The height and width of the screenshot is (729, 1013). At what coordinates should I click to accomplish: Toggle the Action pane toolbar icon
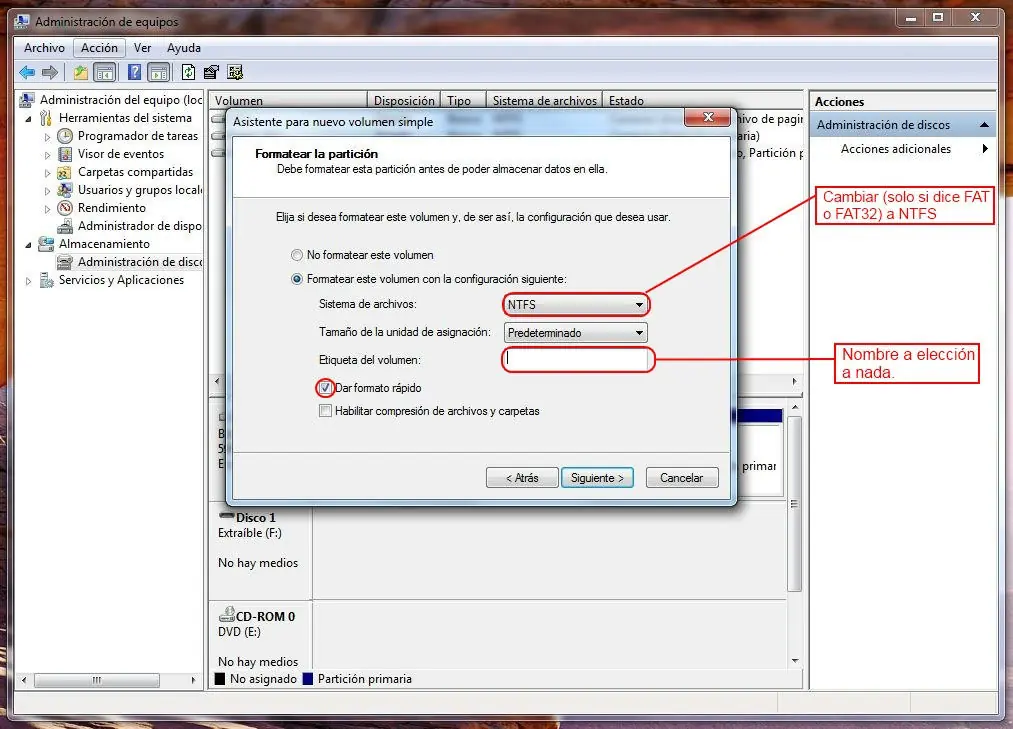(x=158, y=72)
